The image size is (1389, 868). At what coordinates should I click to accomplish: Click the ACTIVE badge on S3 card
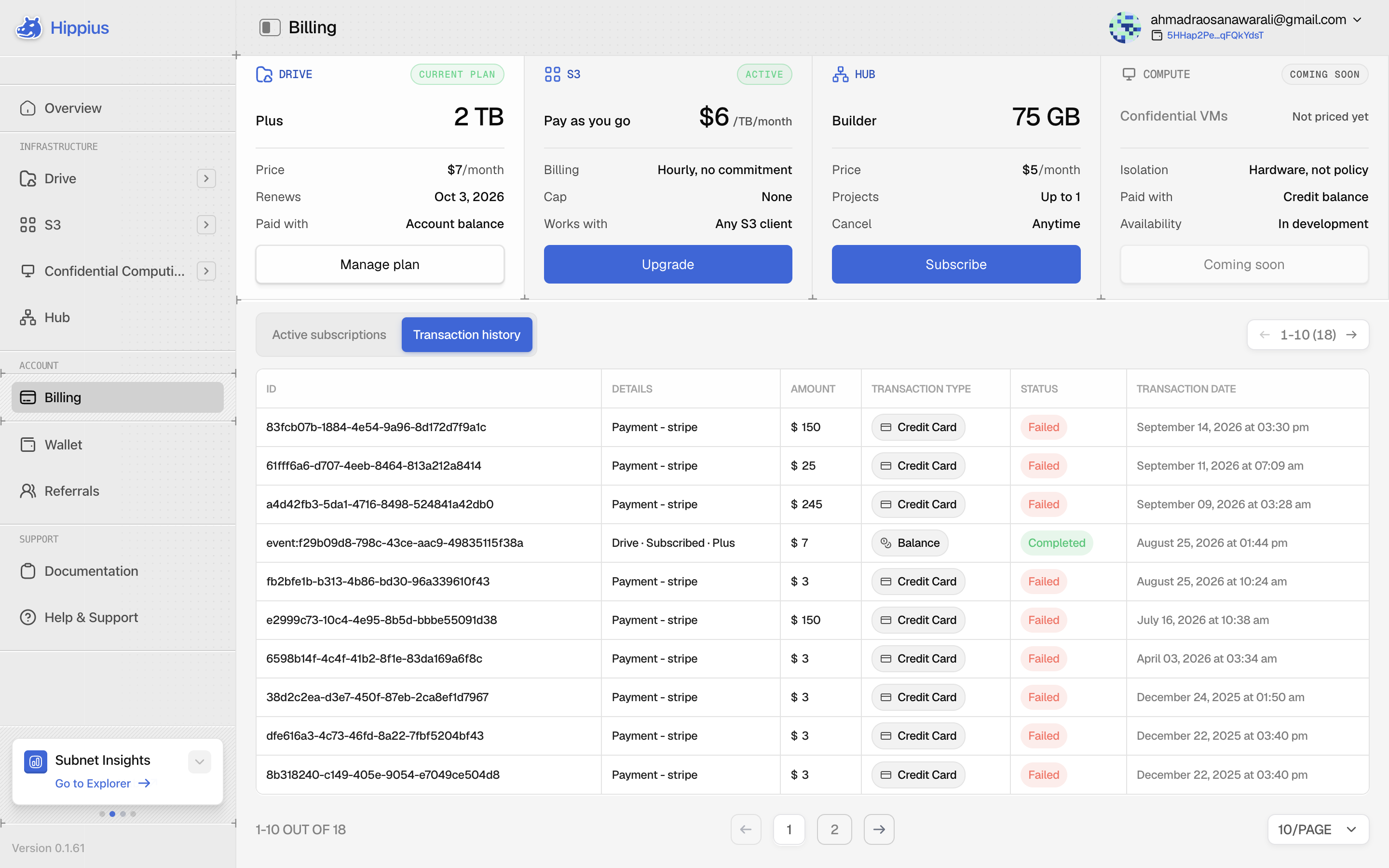pos(764,74)
